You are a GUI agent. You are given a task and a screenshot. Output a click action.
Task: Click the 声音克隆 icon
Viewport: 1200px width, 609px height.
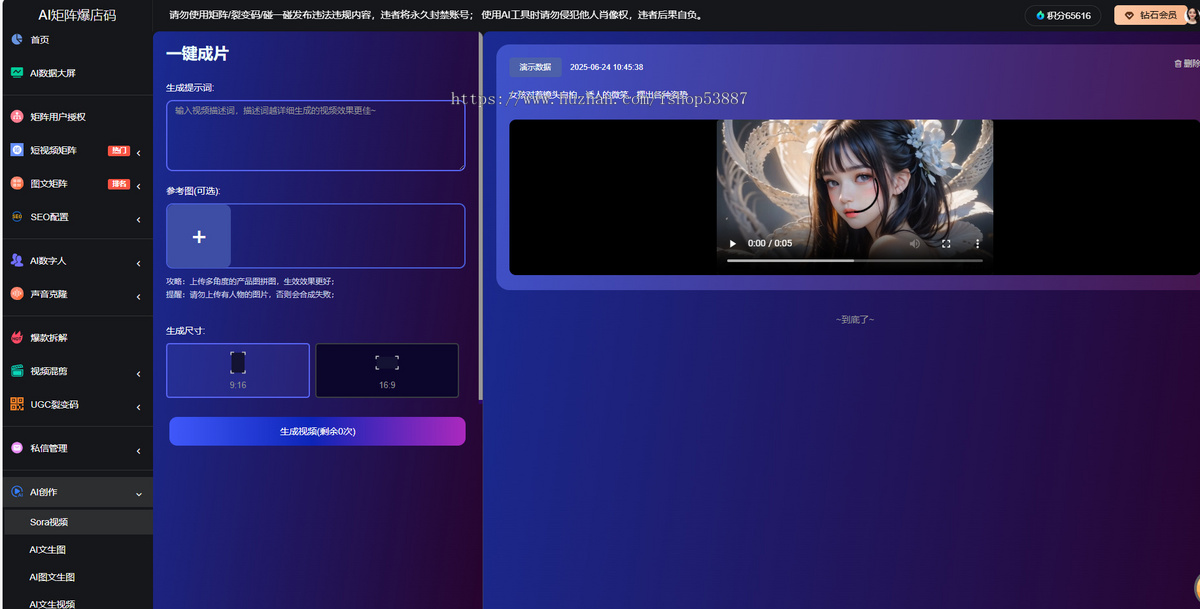17,294
